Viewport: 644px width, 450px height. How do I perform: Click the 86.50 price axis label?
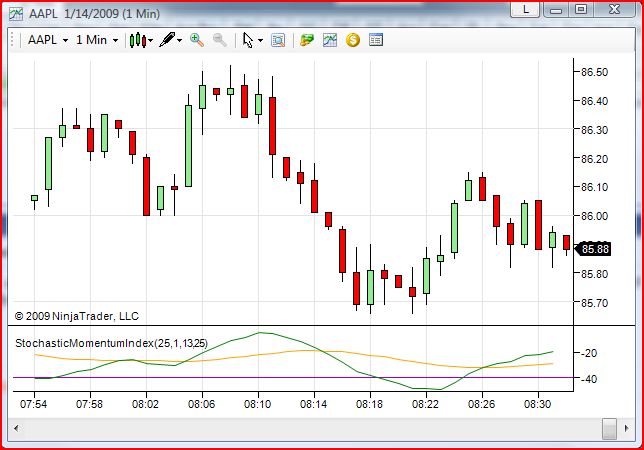594,72
